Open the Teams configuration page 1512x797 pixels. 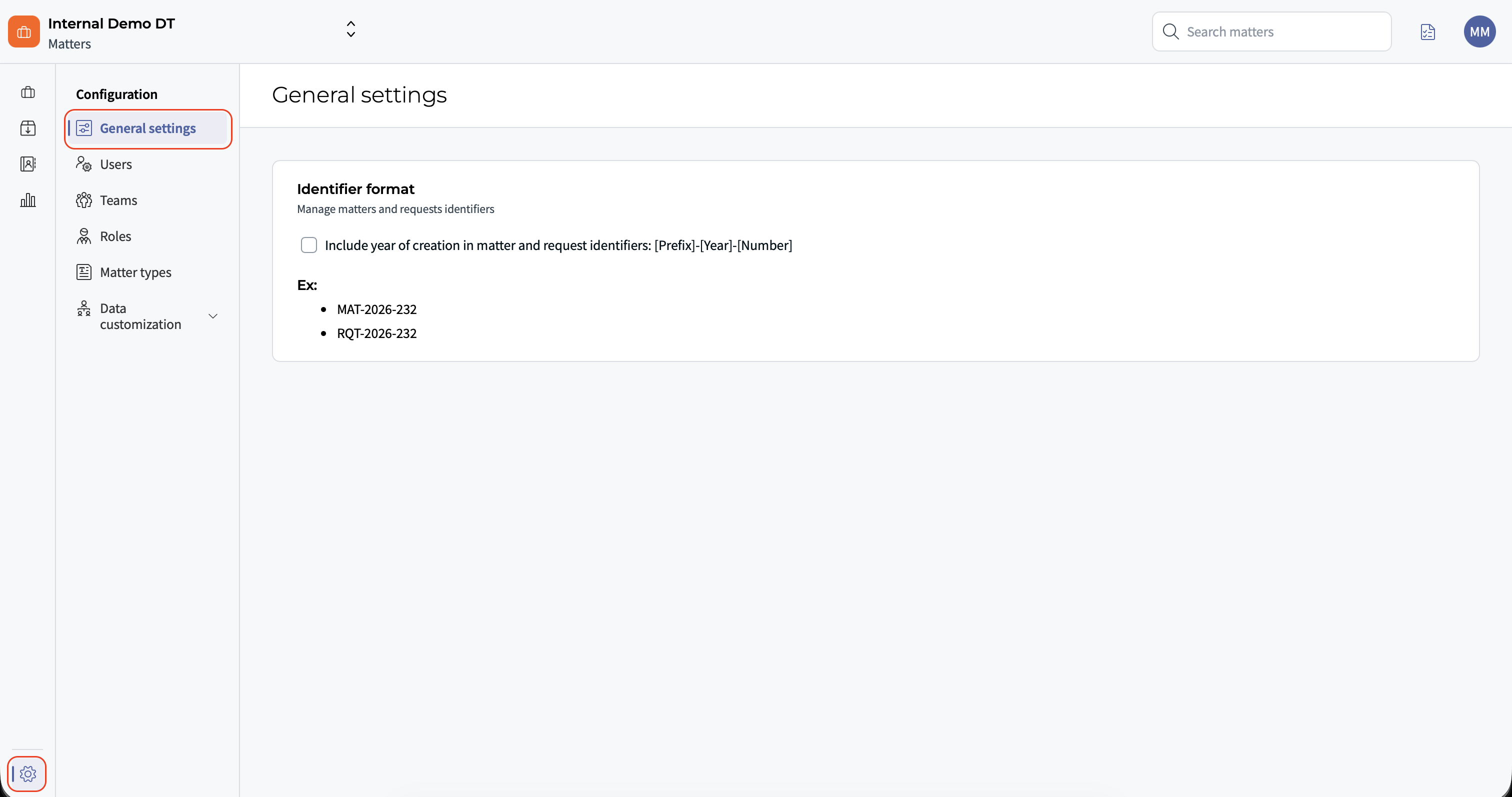(118, 200)
